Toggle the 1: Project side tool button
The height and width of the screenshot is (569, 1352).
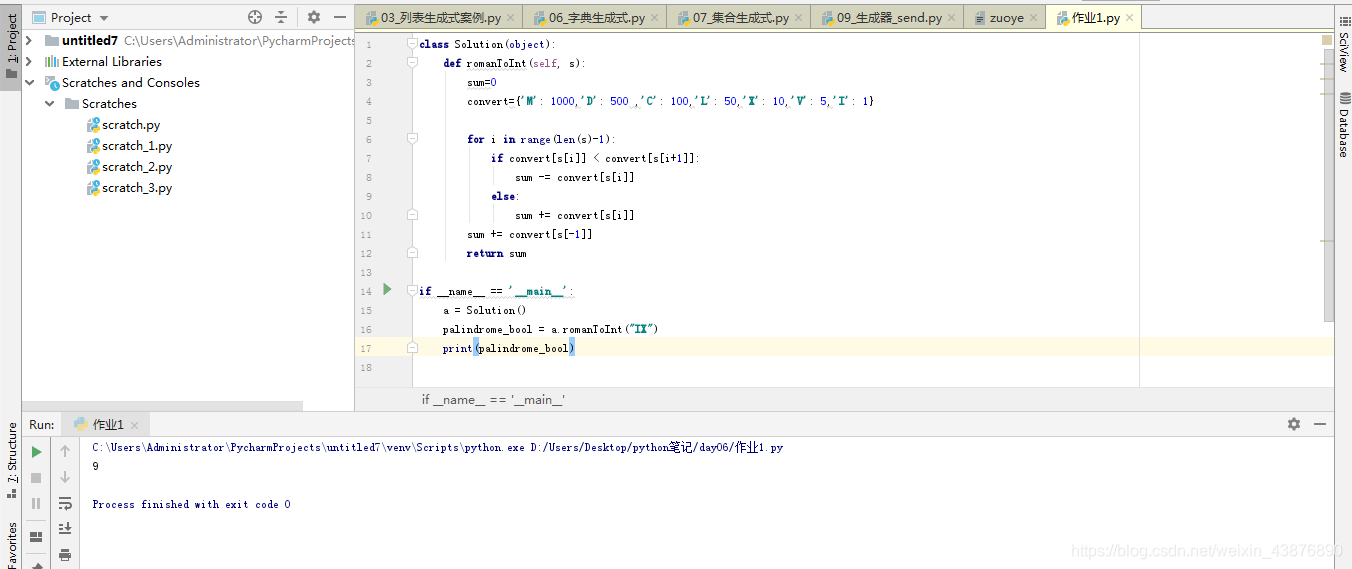(11, 47)
